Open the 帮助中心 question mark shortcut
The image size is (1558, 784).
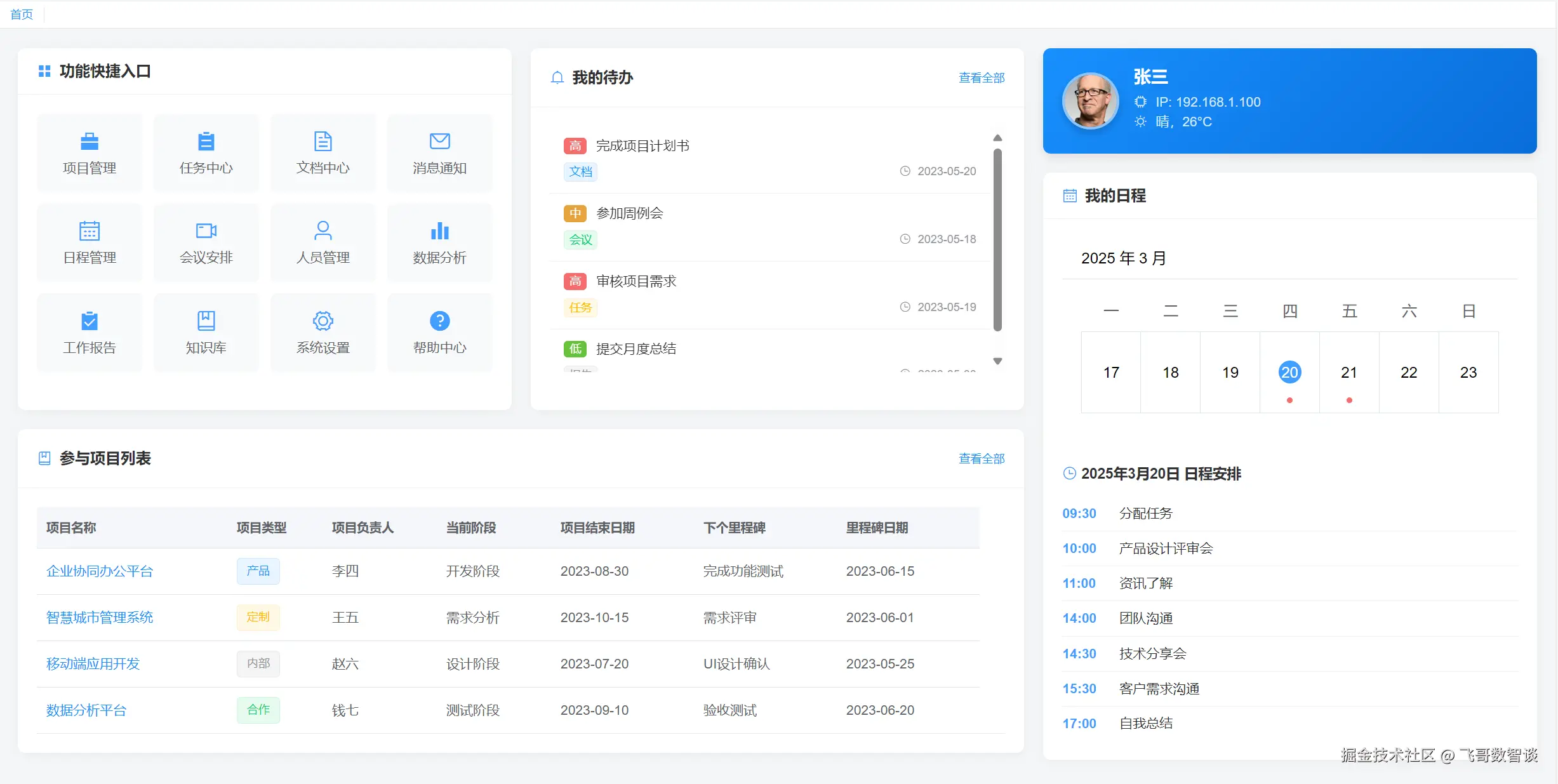(439, 333)
